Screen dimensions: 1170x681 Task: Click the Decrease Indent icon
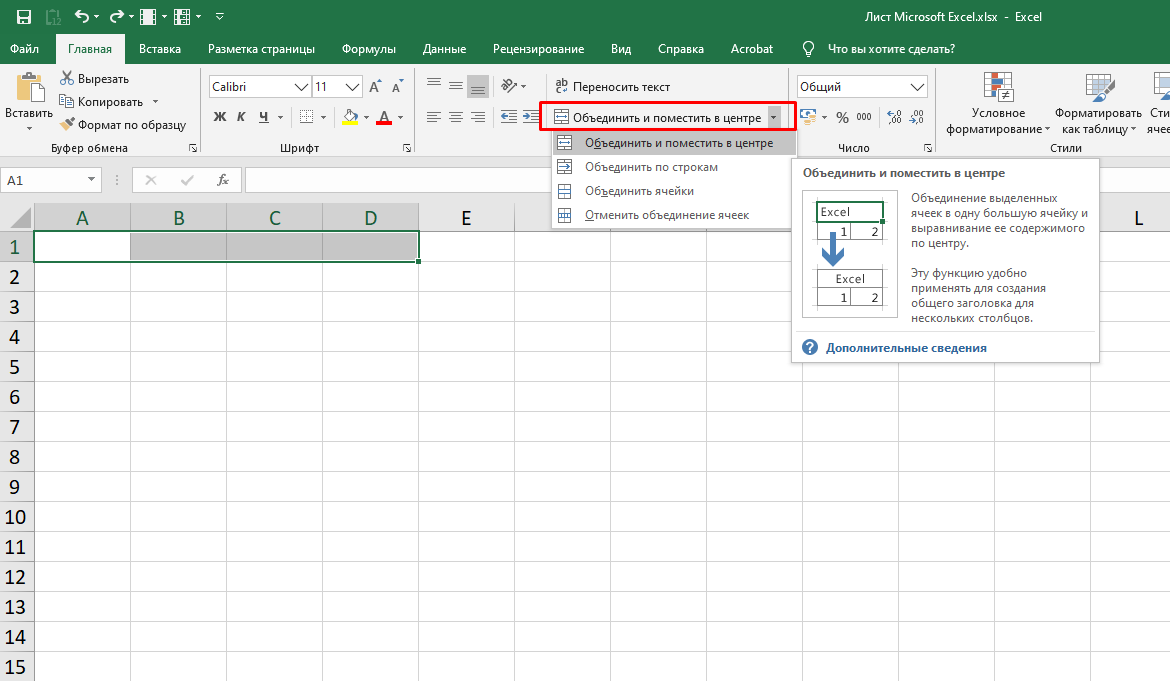pyautogui.click(x=509, y=117)
